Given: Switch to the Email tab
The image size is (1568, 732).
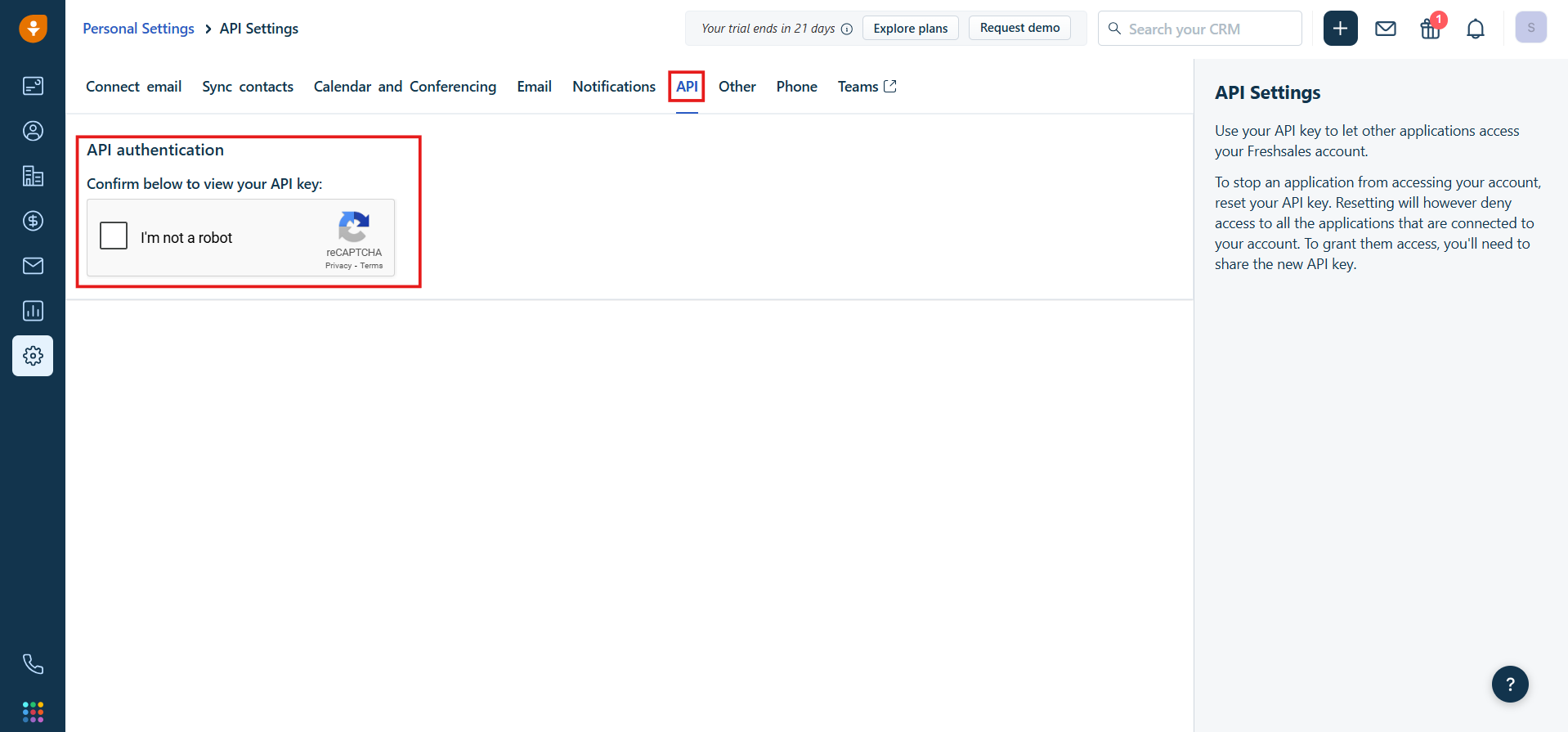Looking at the screenshot, I should (x=535, y=87).
